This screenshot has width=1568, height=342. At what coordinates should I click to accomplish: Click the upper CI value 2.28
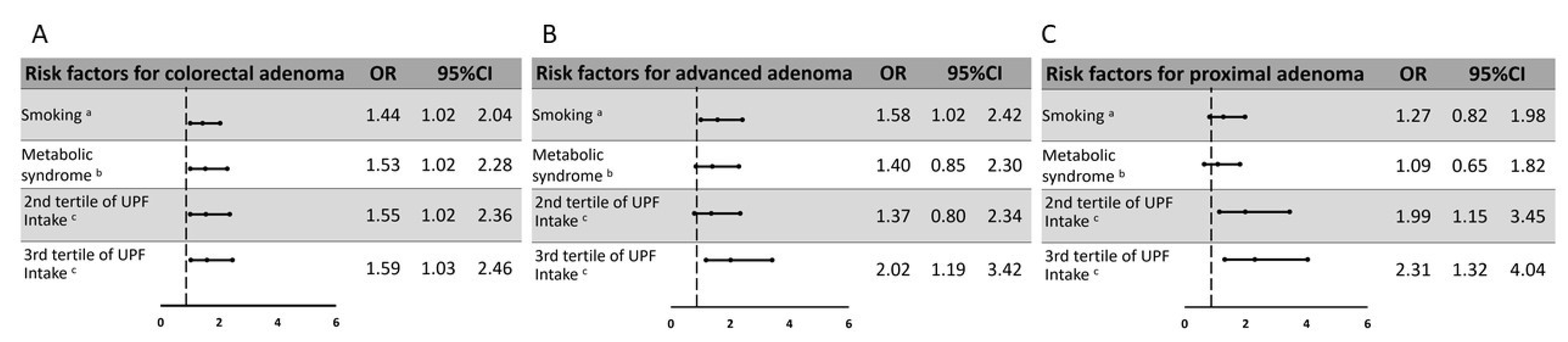[494, 165]
